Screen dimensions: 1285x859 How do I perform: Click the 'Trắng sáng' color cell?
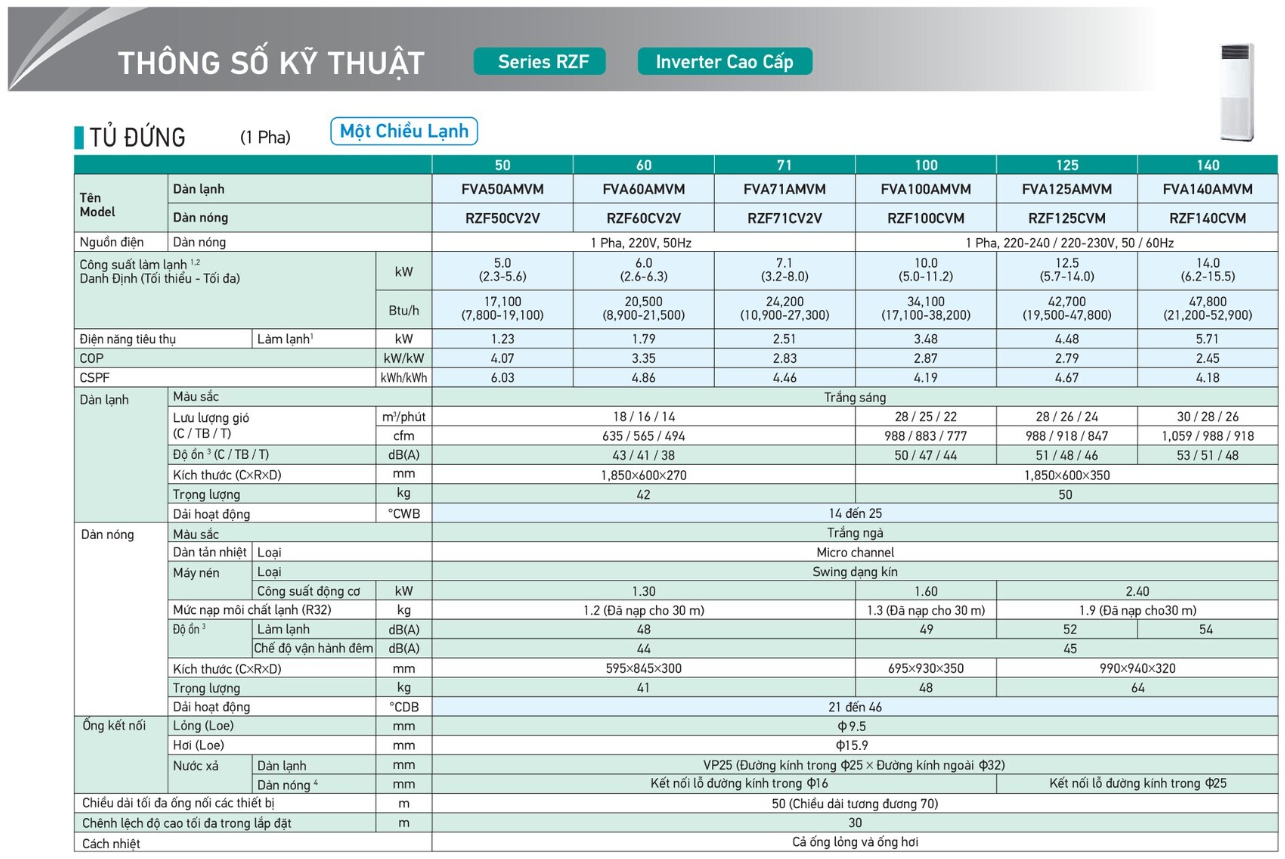point(855,397)
